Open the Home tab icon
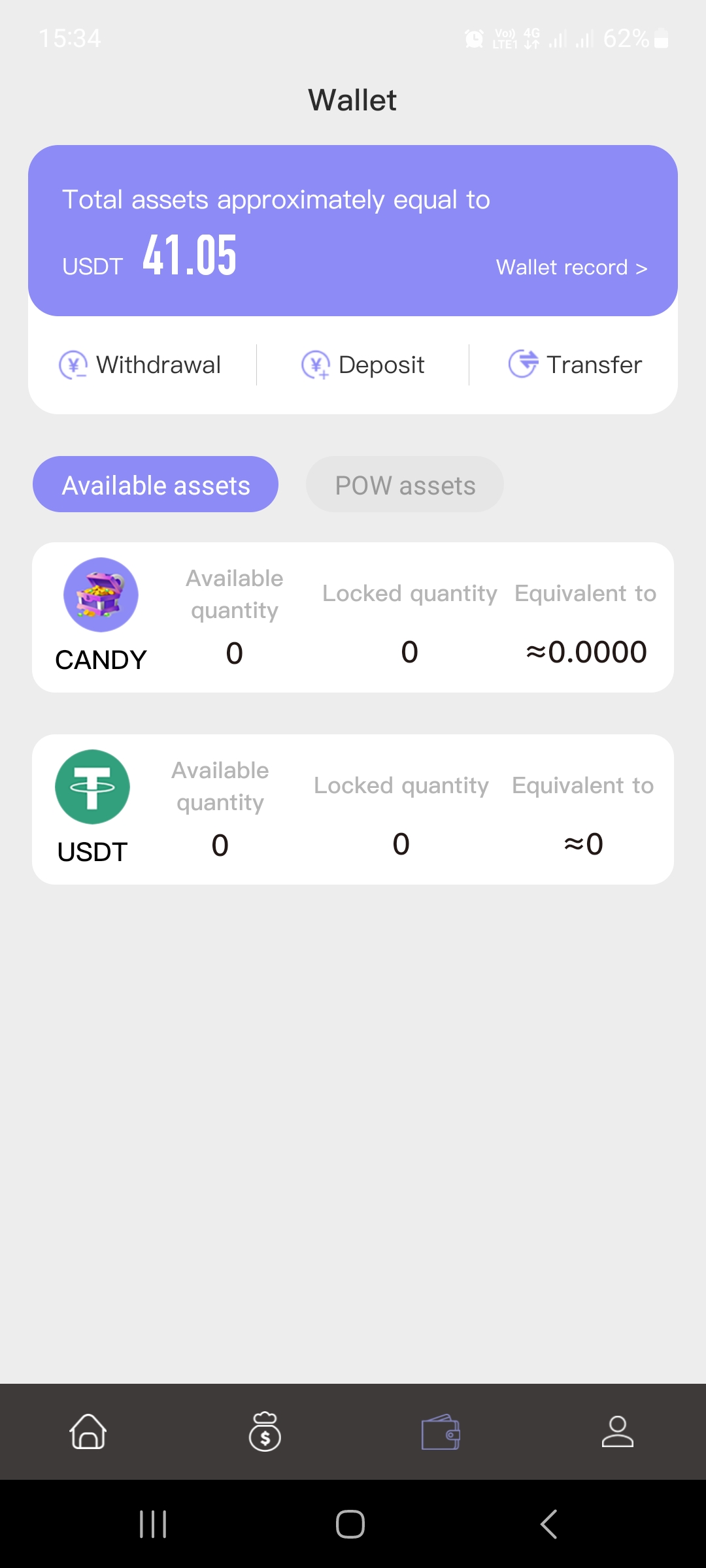Image resolution: width=706 pixels, height=1568 pixels. tap(88, 1431)
